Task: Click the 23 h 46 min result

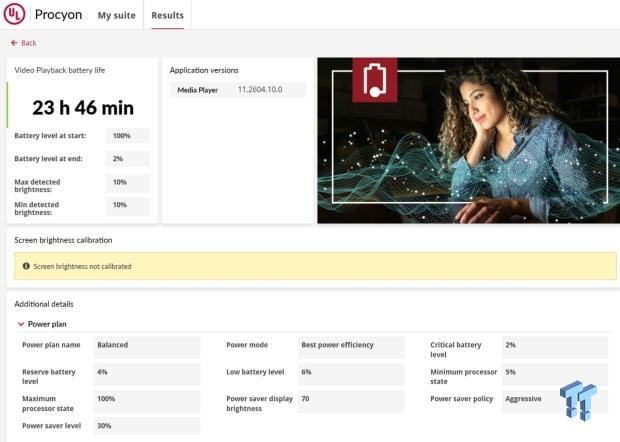Action: coord(83,108)
